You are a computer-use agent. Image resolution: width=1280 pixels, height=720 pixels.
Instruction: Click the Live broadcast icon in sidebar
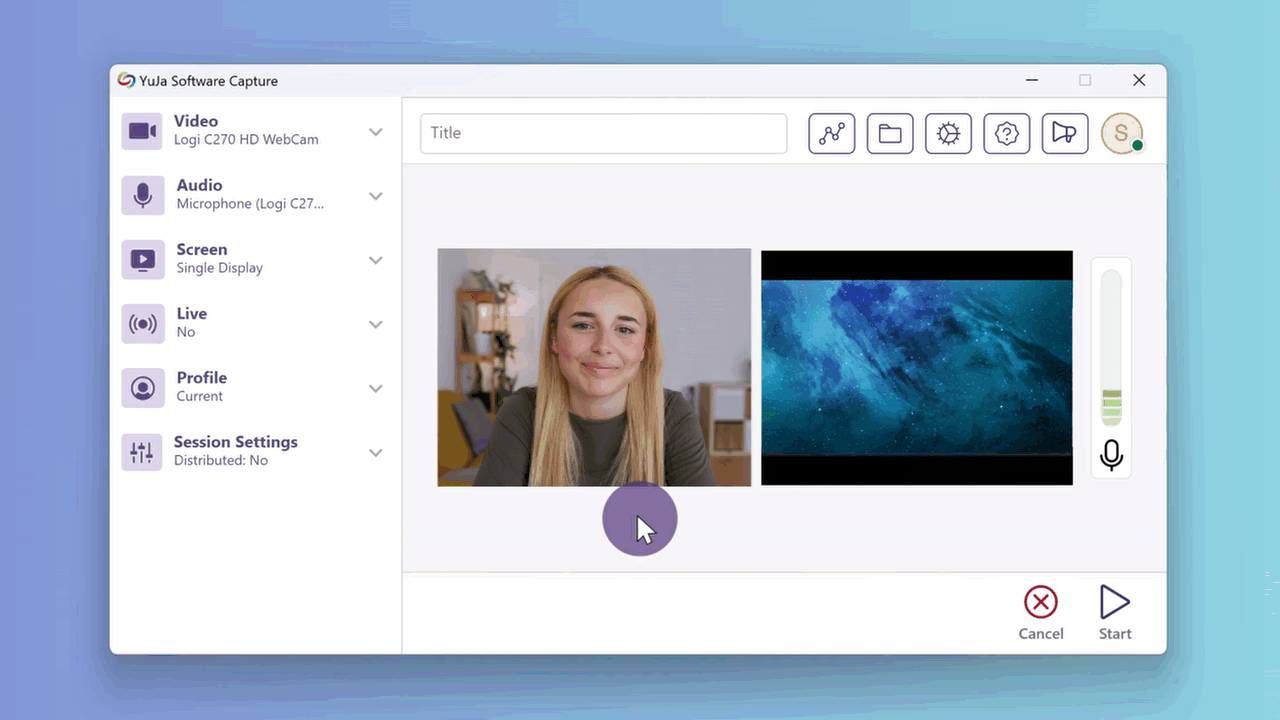(142, 324)
